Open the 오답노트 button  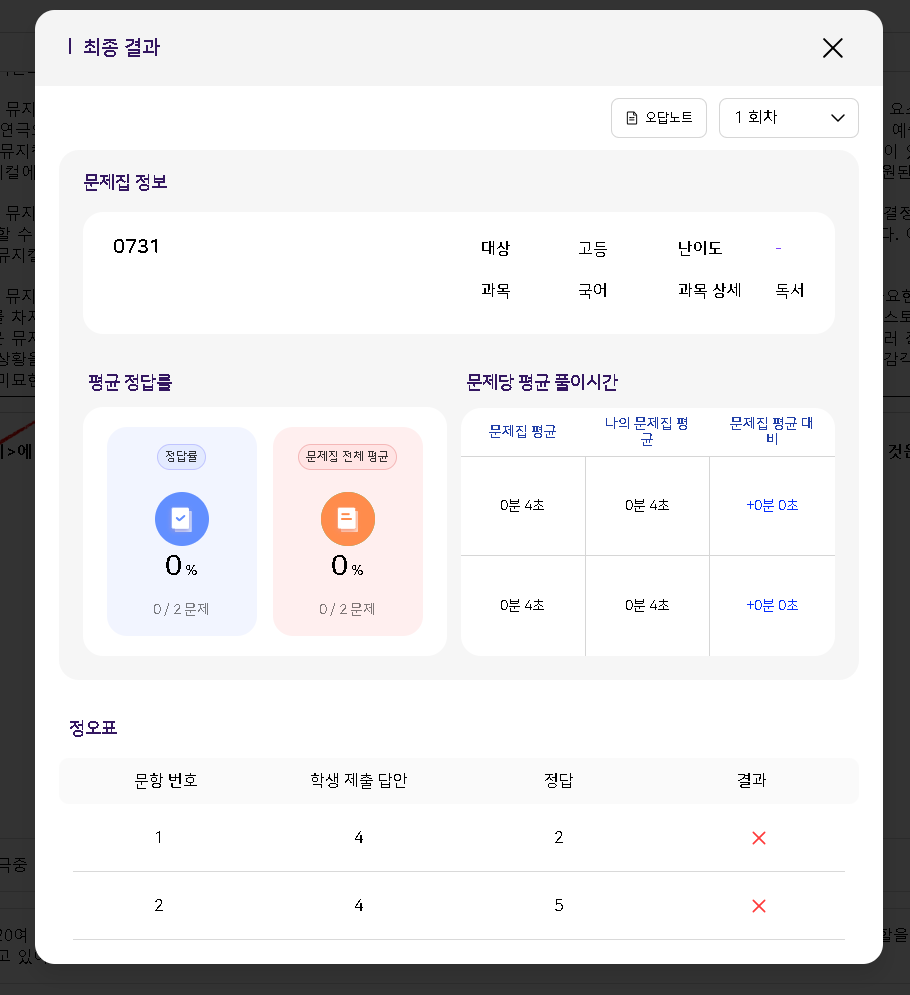coord(659,118)
